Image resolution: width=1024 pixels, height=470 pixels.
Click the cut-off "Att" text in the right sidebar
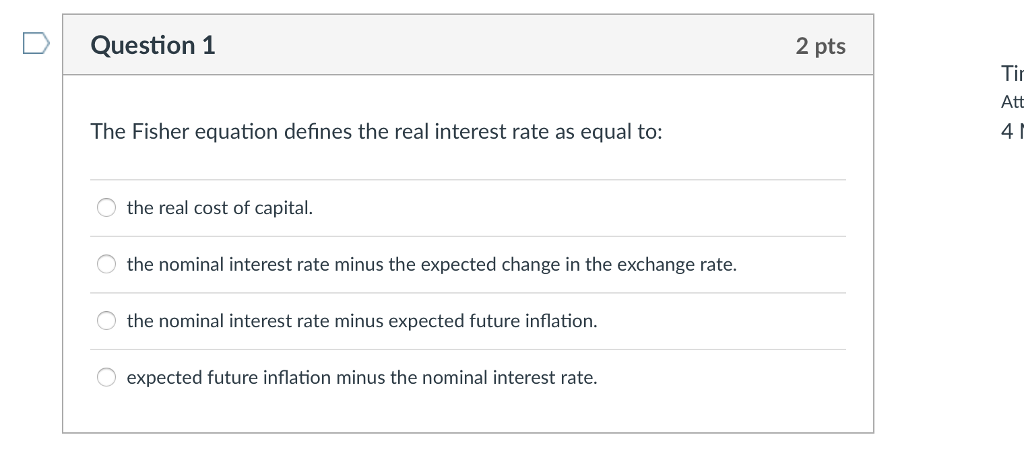pyautogui.click(x=1012, y=102)
